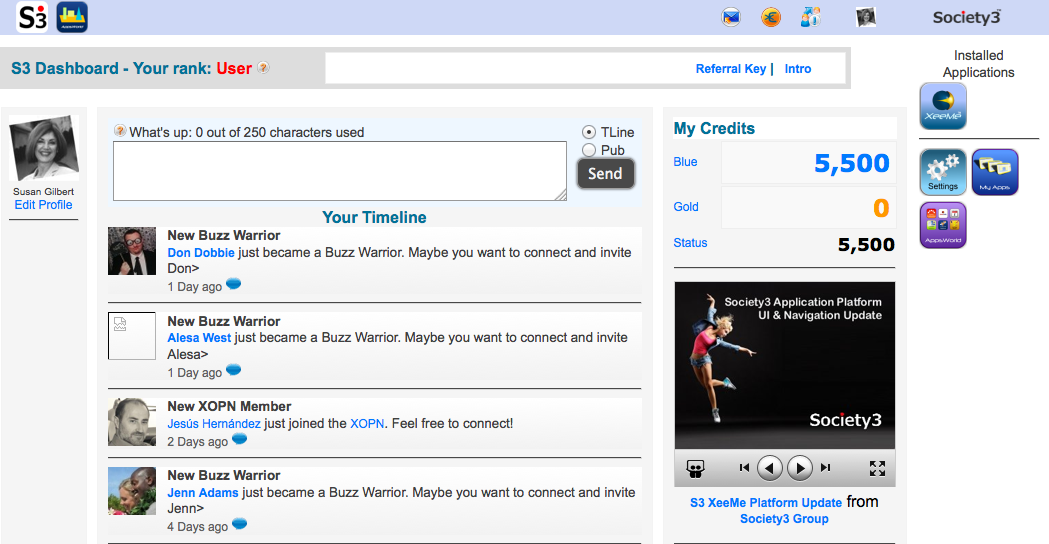Click the blue 5,500 credits value
The image size is (1049, 544).
[x=851, y=163]
